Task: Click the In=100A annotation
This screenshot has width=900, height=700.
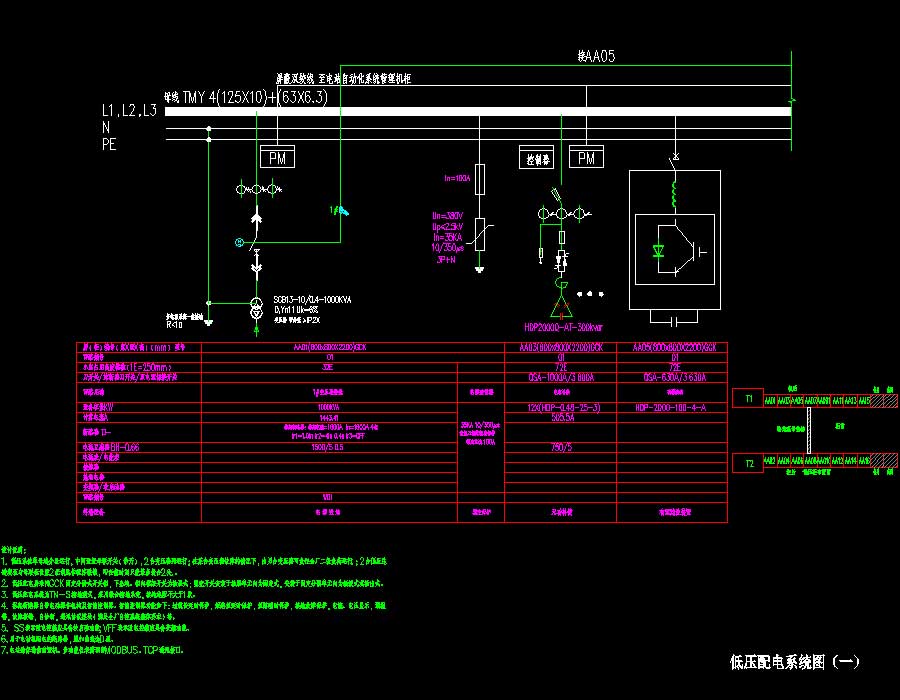Action: click(x=457, y=178)
